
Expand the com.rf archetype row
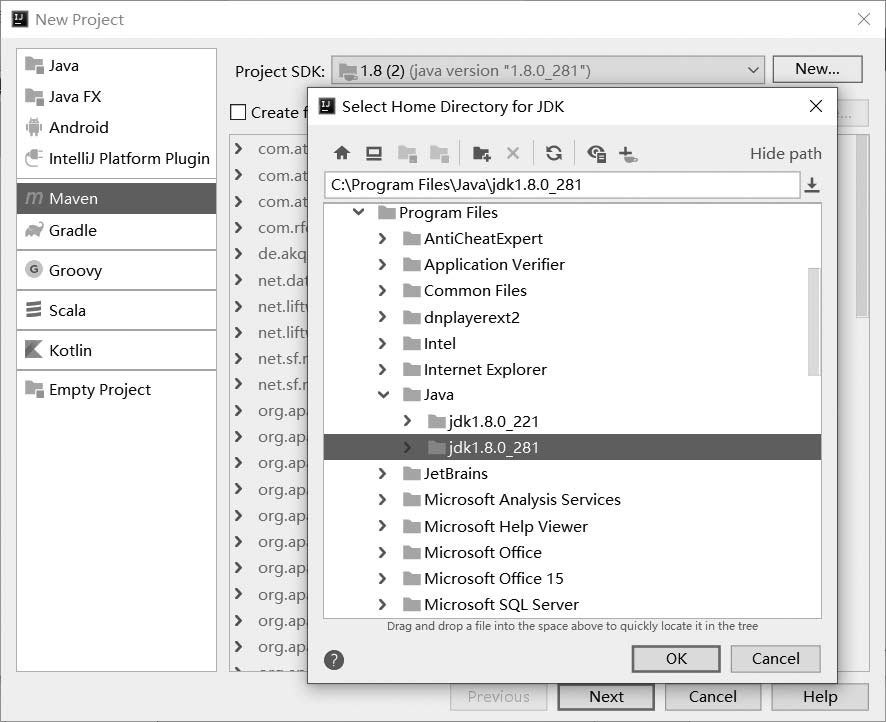click(x=238, y=228)
